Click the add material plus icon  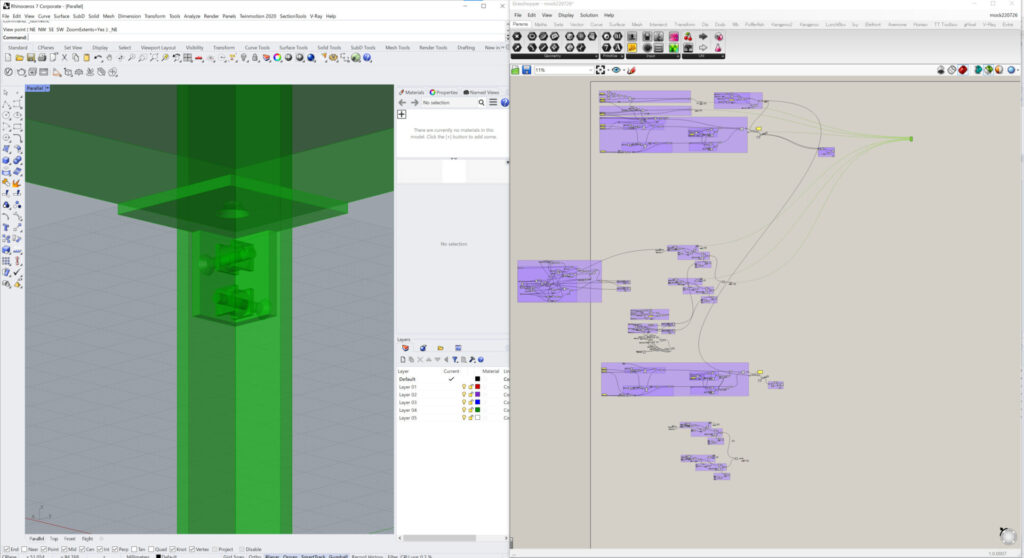pos(402,114)
